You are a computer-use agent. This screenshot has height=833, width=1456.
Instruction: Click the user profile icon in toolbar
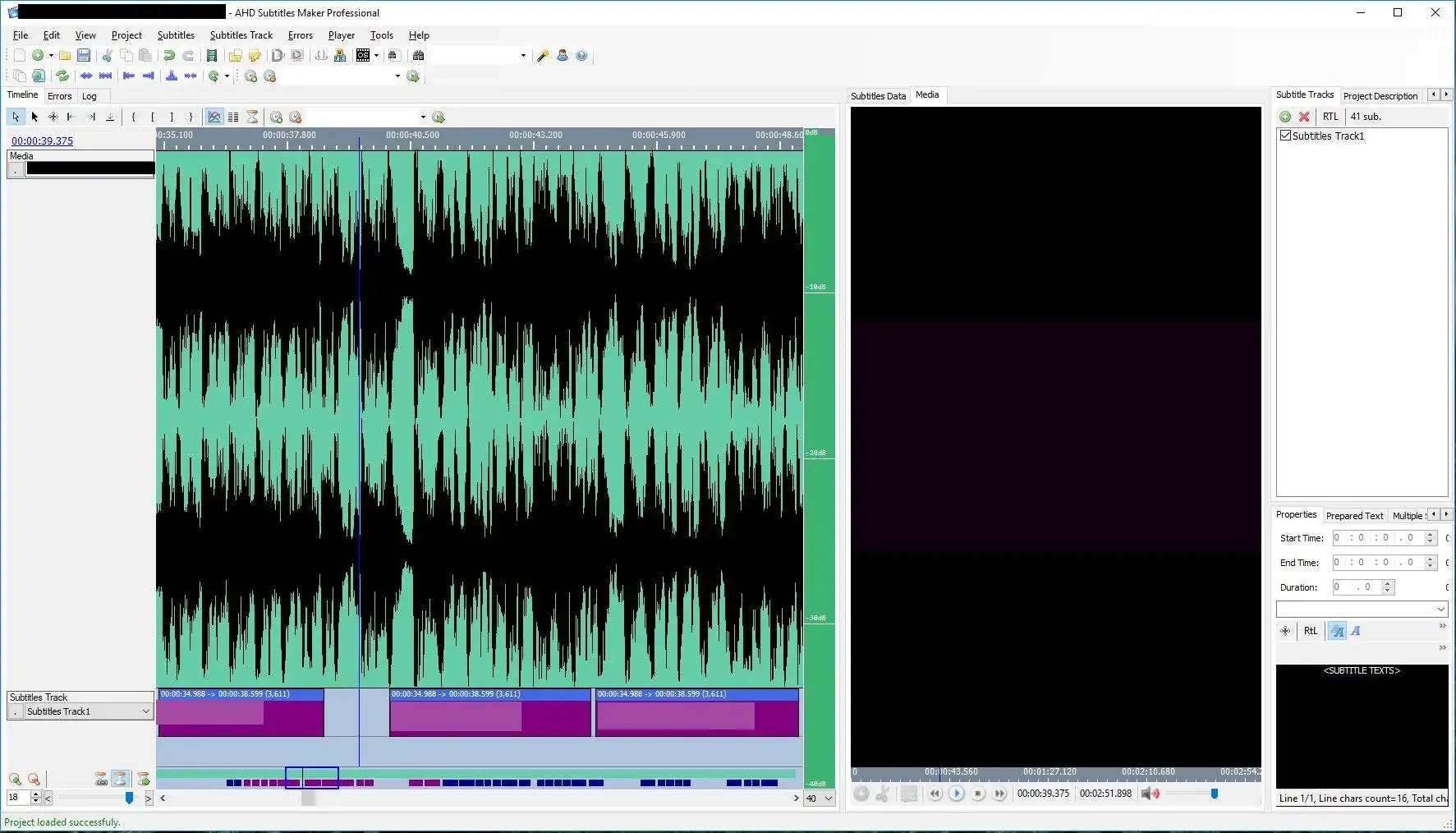(563, 56)
